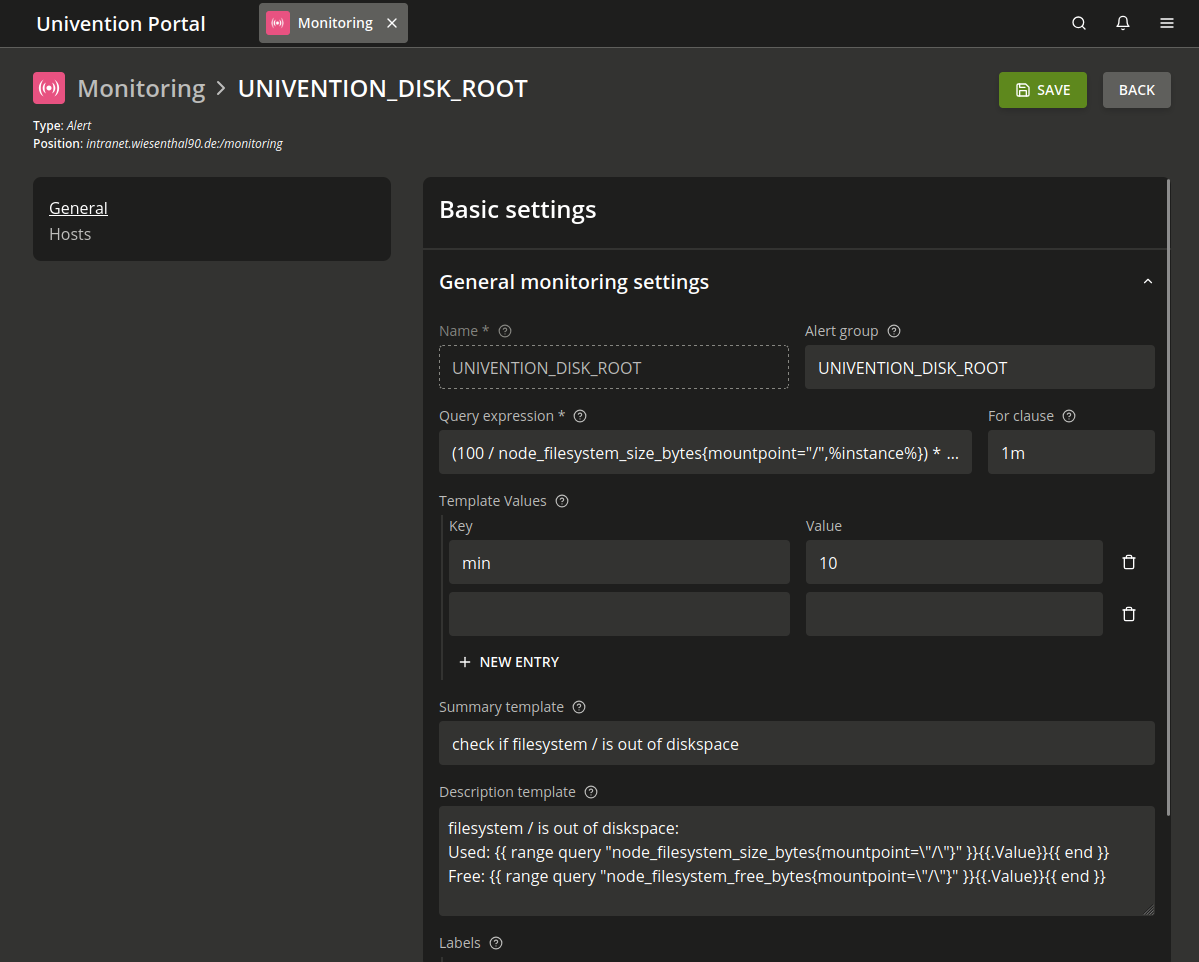
Task: Grab the Description textarea resize handle
Action: (x=1149, y=910)
